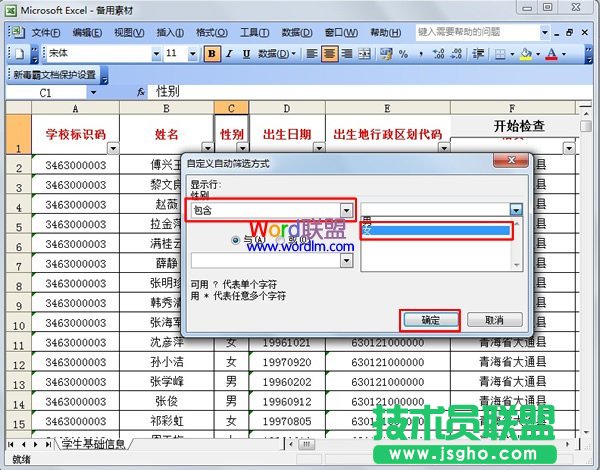Toggle Underline formatting
Image resolution: width=600 pixels, height=470 pixels.
click(x=246, y=54)
